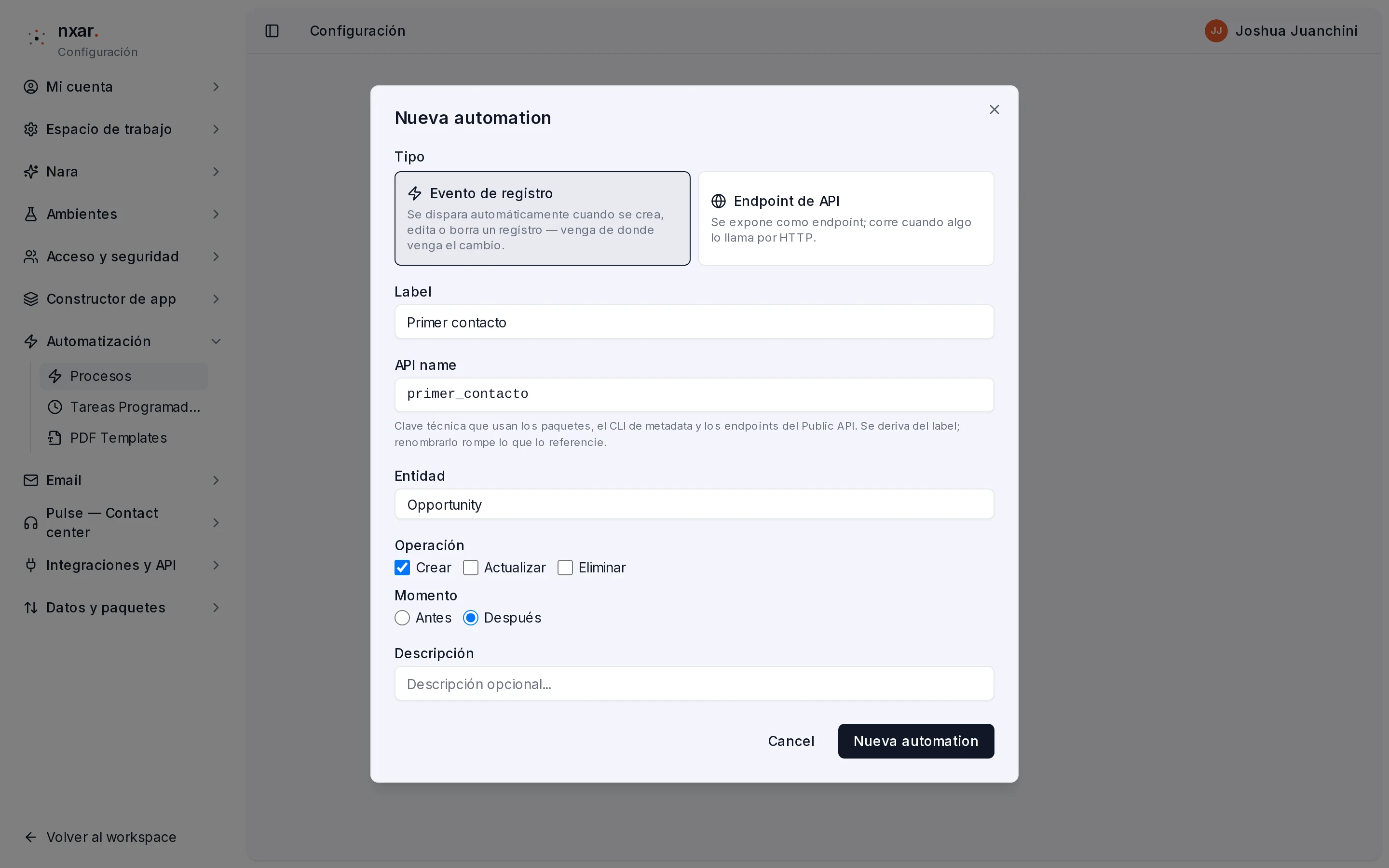Click the Mi cuenta user icon

31,87
